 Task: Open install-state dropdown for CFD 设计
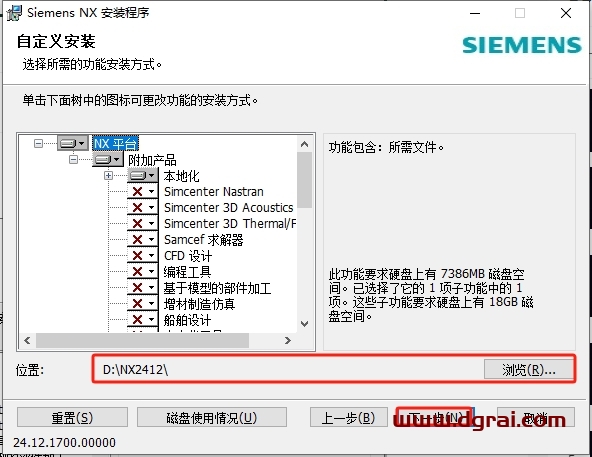tap(143, 256)
